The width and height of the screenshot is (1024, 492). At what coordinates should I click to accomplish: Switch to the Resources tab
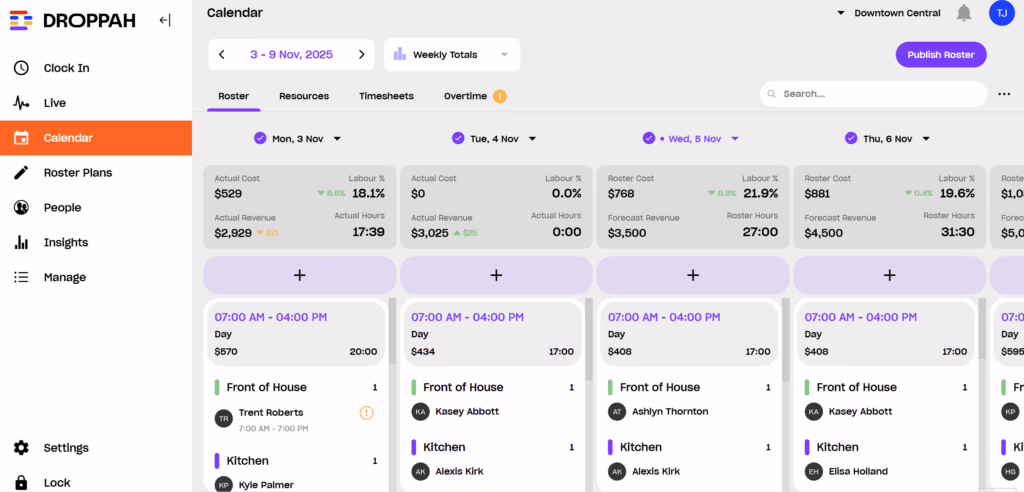(x=304, y=96)
